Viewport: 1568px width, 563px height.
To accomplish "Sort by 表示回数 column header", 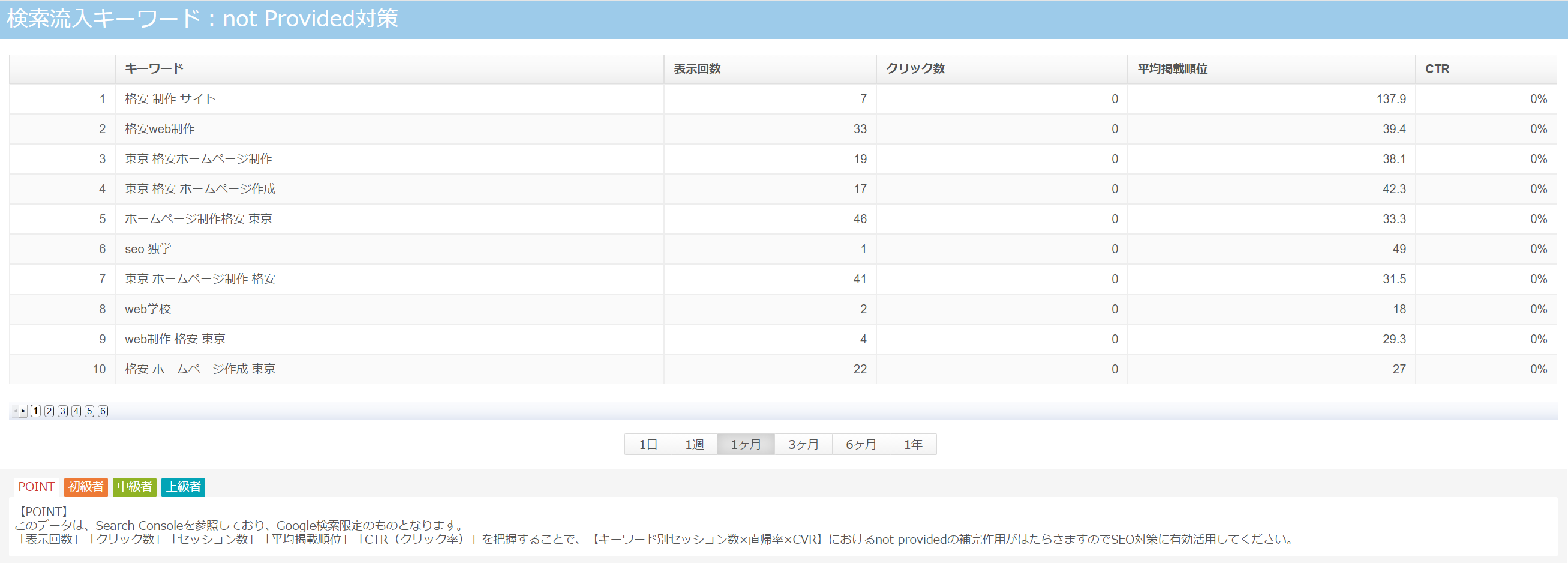I will tap(697, 69).
